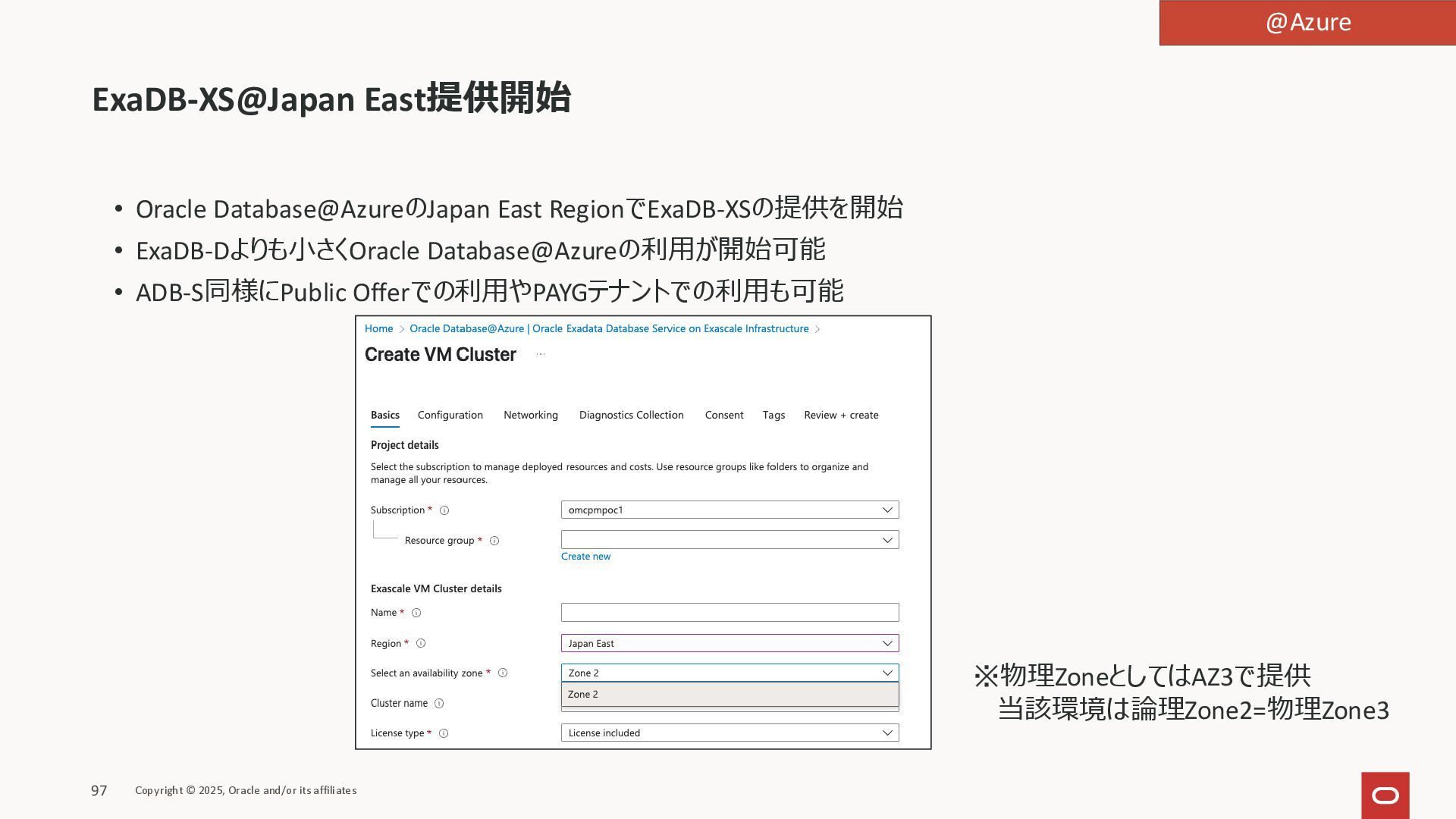
Task: Click the copyright 2025 Oracle footer text
Action: point(246,791)
